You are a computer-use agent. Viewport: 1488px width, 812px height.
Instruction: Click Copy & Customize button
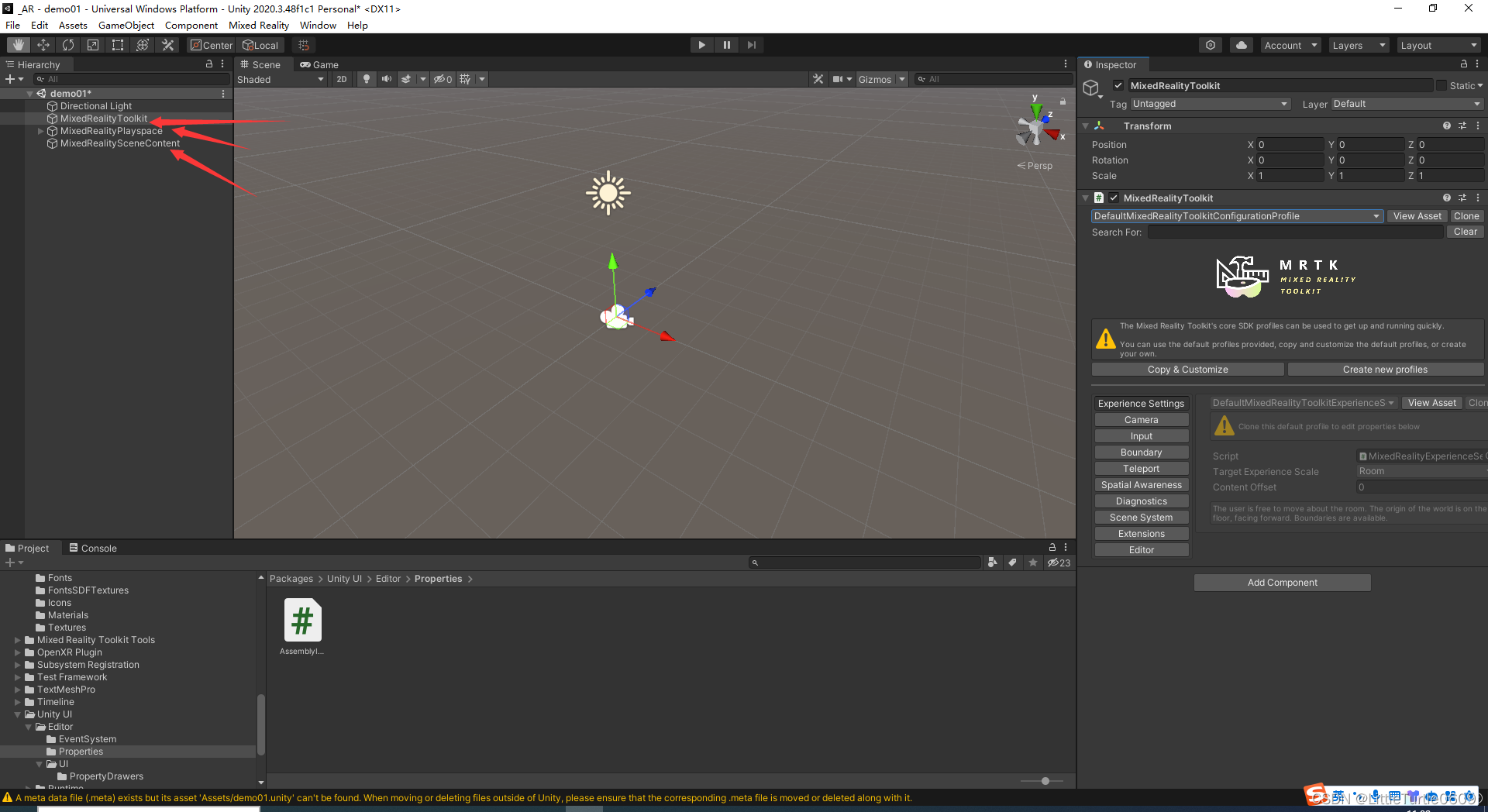coord(1187,370)
